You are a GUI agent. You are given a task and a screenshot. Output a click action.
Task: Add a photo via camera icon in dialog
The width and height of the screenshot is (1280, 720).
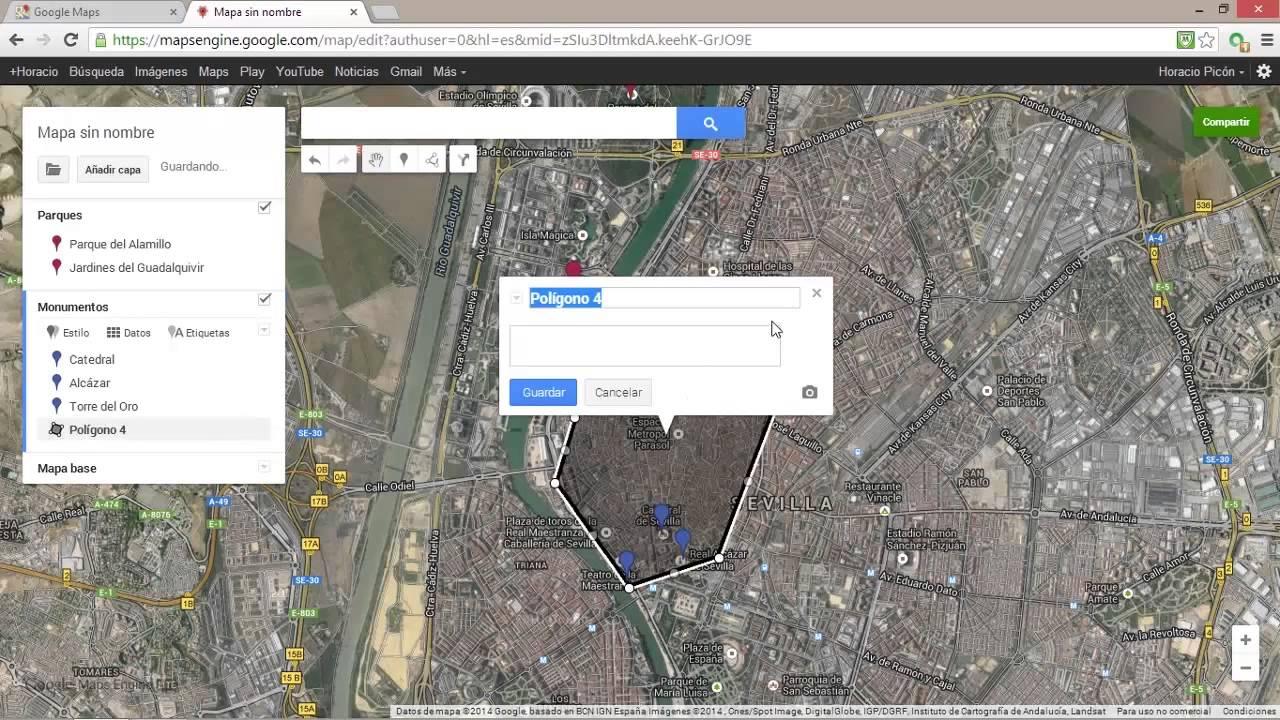coord(809,392)
